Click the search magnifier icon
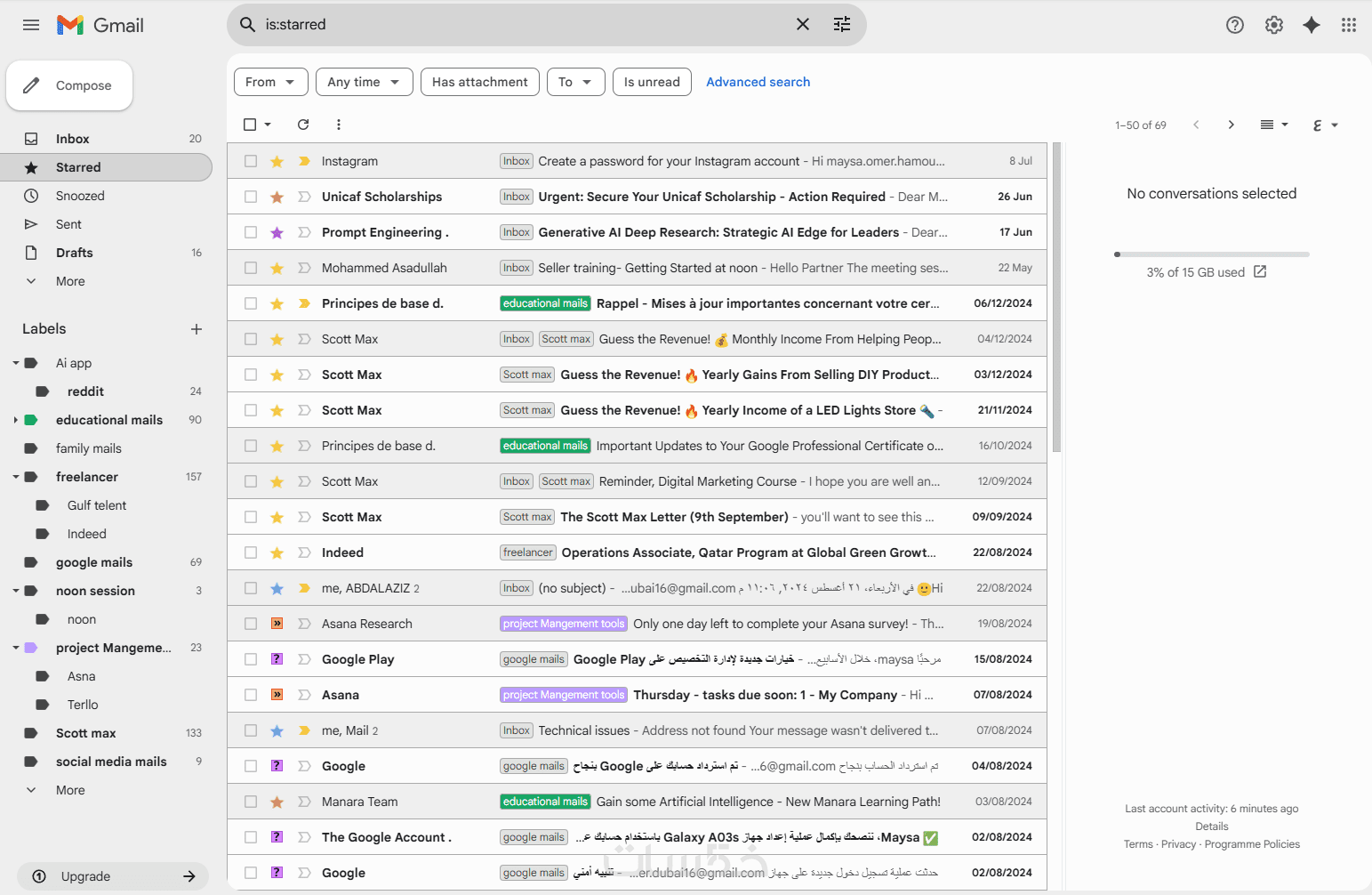Image resolution: width=1372 pixels, height=895 pixels. (248, 24)
